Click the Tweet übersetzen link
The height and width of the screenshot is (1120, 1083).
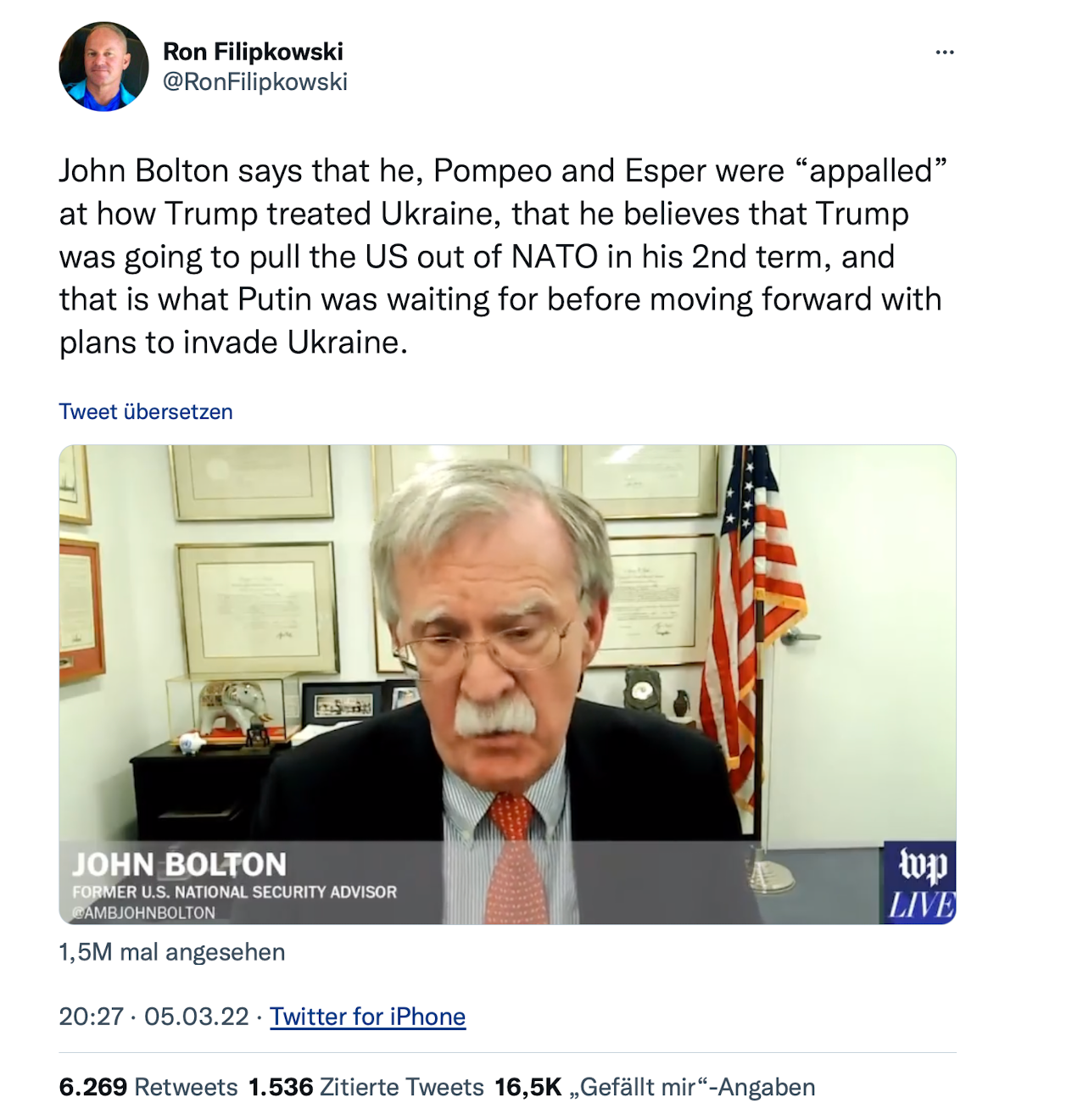click(x=146, y=412)
